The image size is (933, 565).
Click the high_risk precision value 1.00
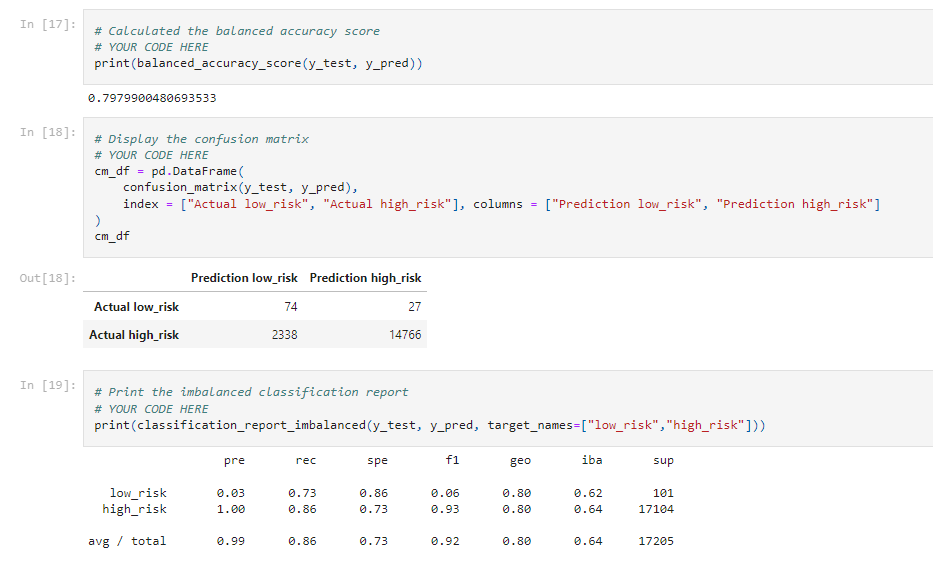tap(231, 509)
